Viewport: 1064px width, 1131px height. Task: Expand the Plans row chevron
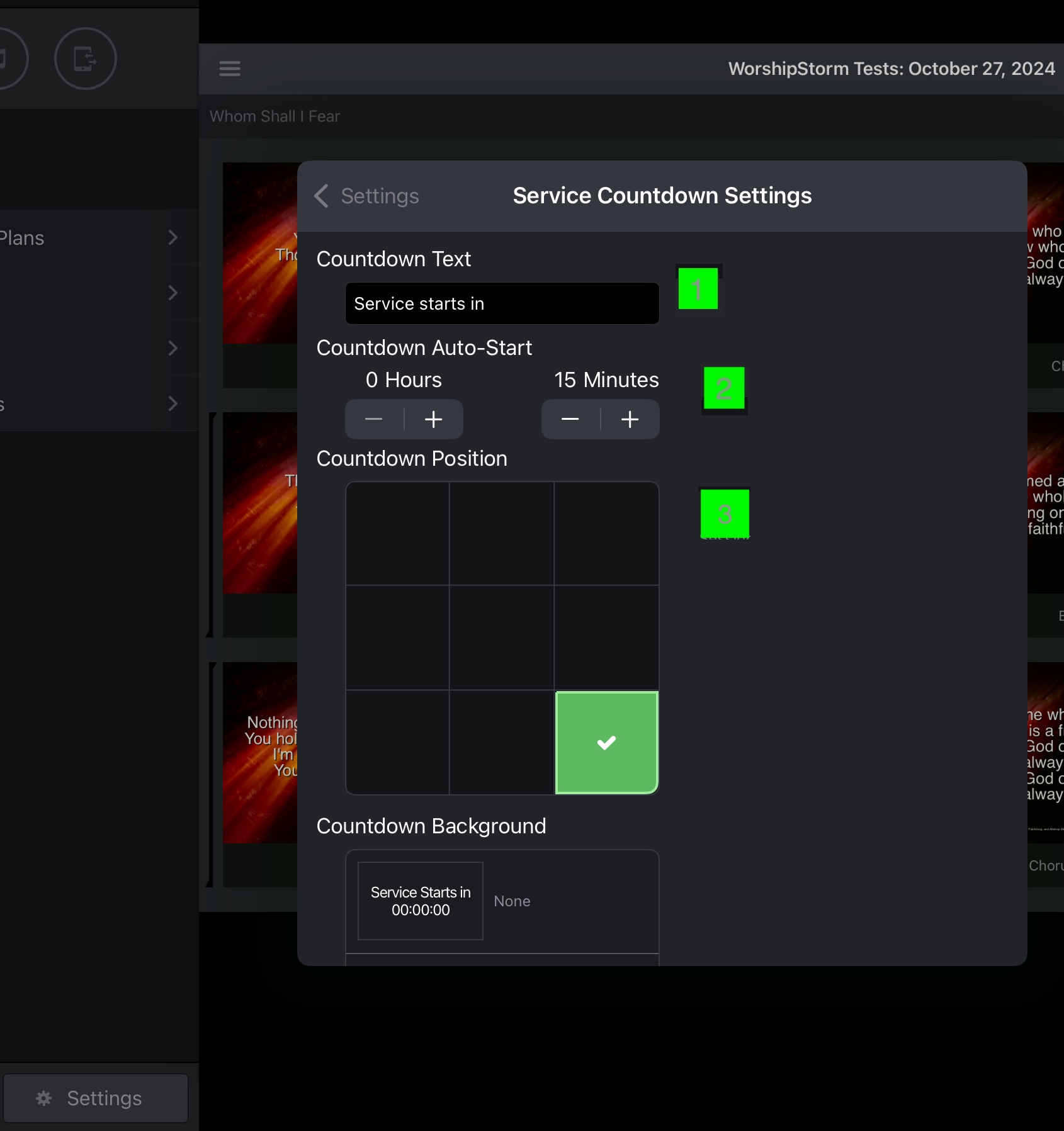click(173, 237)
